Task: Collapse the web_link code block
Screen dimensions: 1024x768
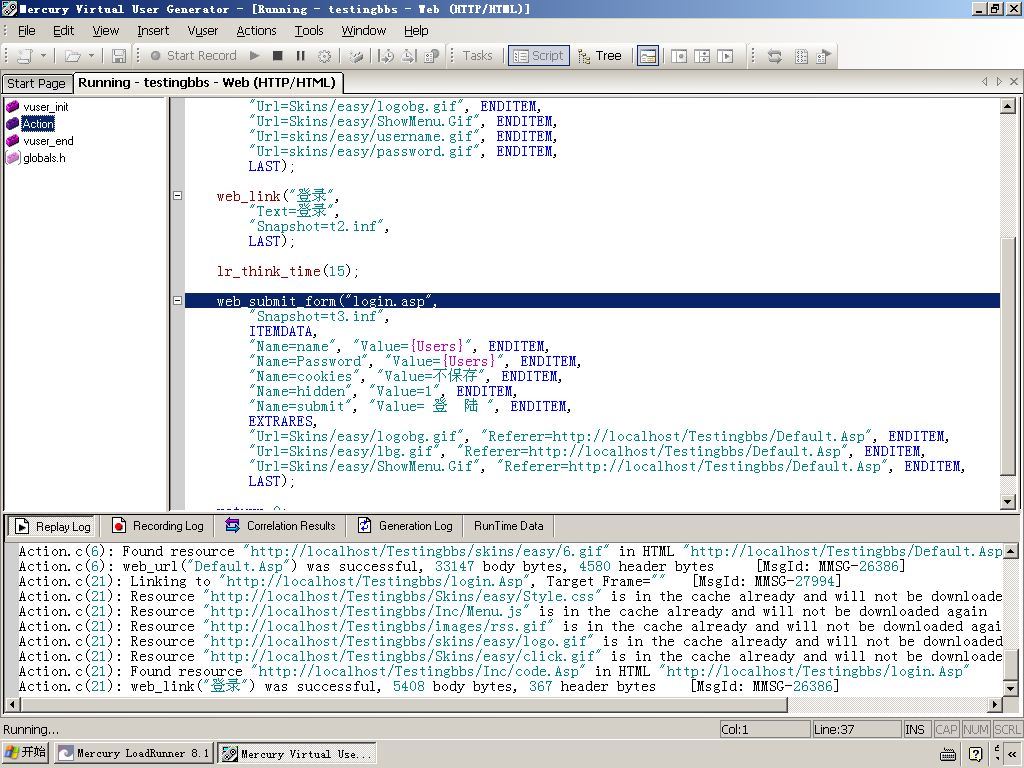Action: pyautogui.click(x=177, y=196)
